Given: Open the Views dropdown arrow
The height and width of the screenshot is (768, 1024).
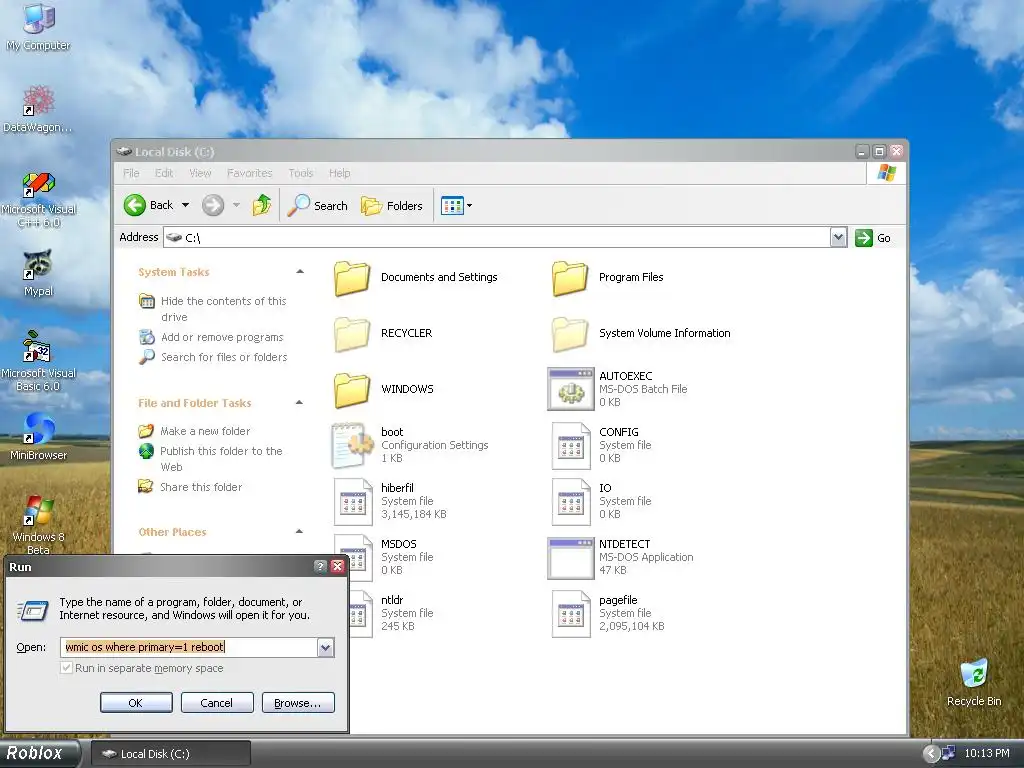Looking at the screenshot, I should [469, 206].
